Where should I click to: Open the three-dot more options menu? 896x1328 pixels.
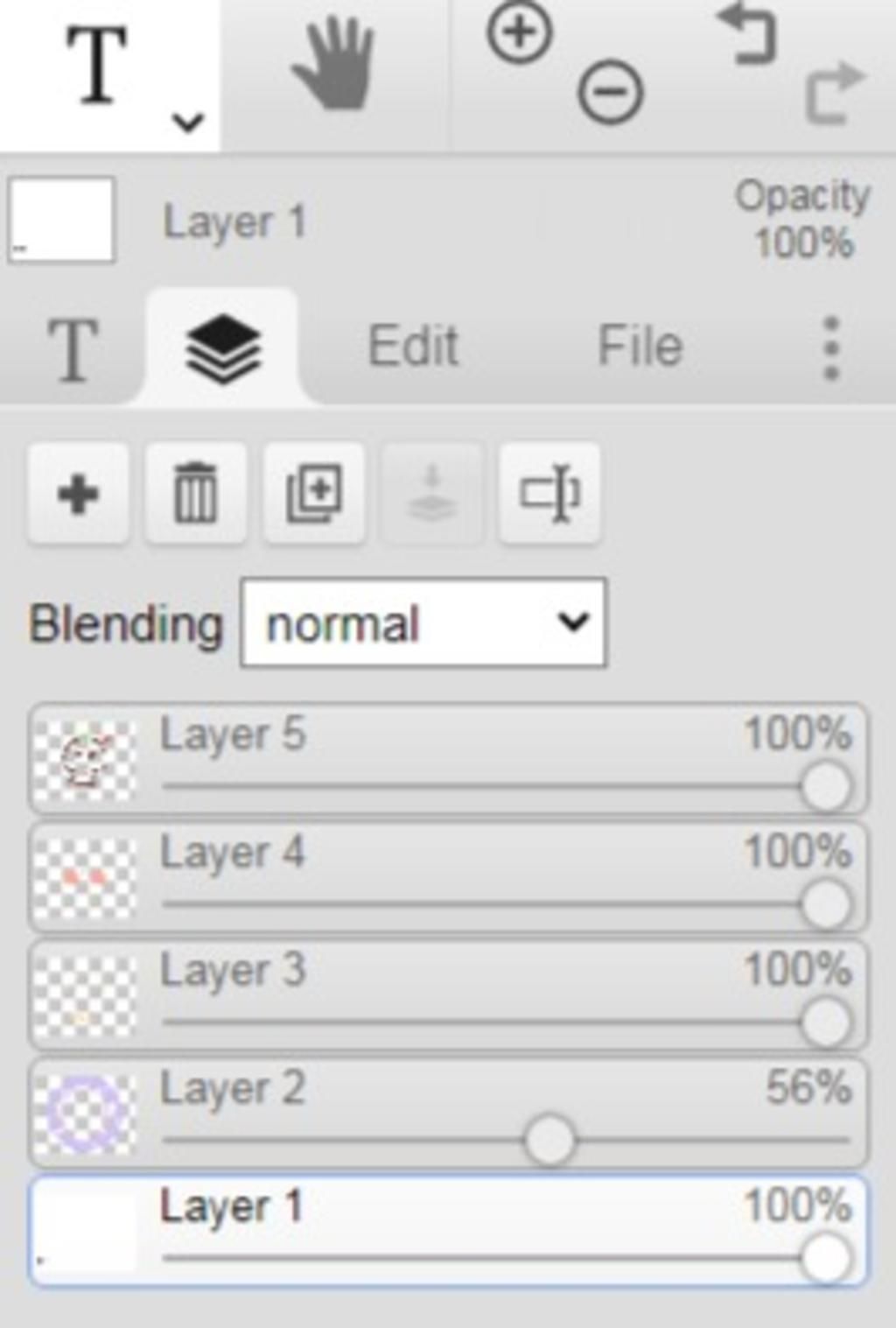831,348
